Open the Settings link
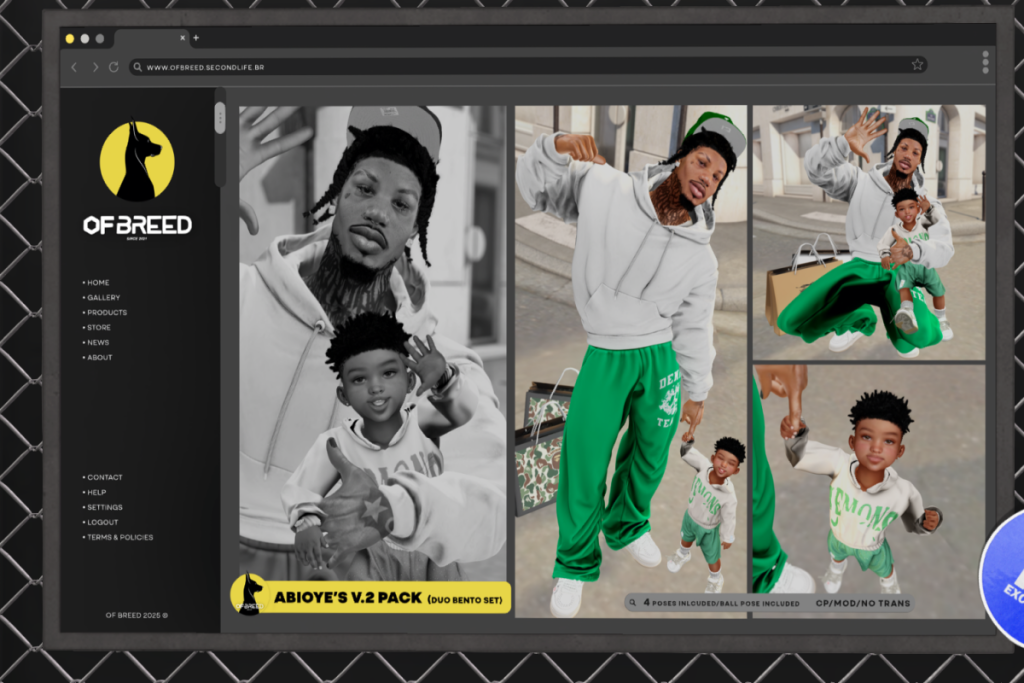This screenshot has width=1024, height=683. pyautogui.click(x=103, y=507)
